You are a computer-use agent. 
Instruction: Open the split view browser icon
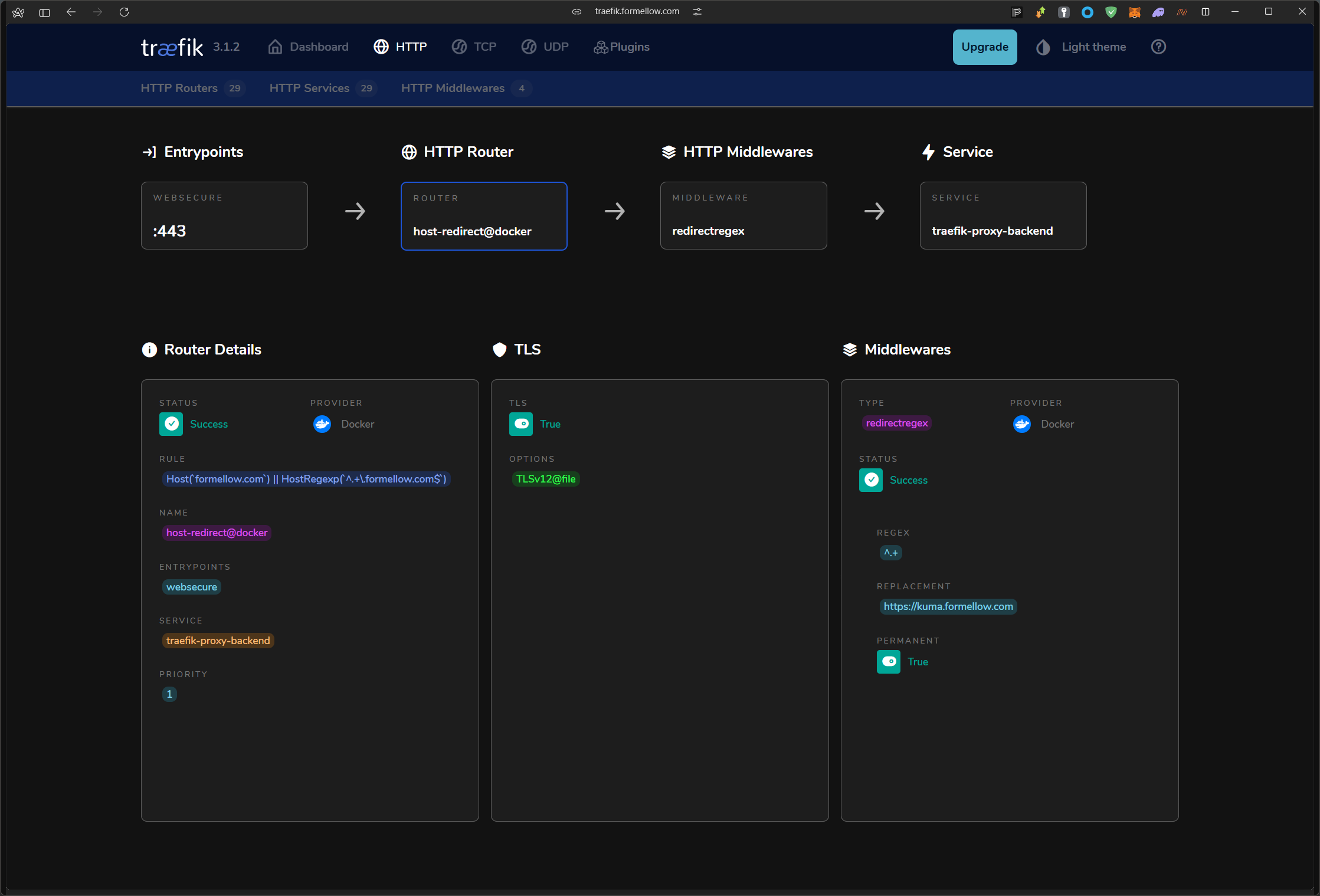(1206, 12)
